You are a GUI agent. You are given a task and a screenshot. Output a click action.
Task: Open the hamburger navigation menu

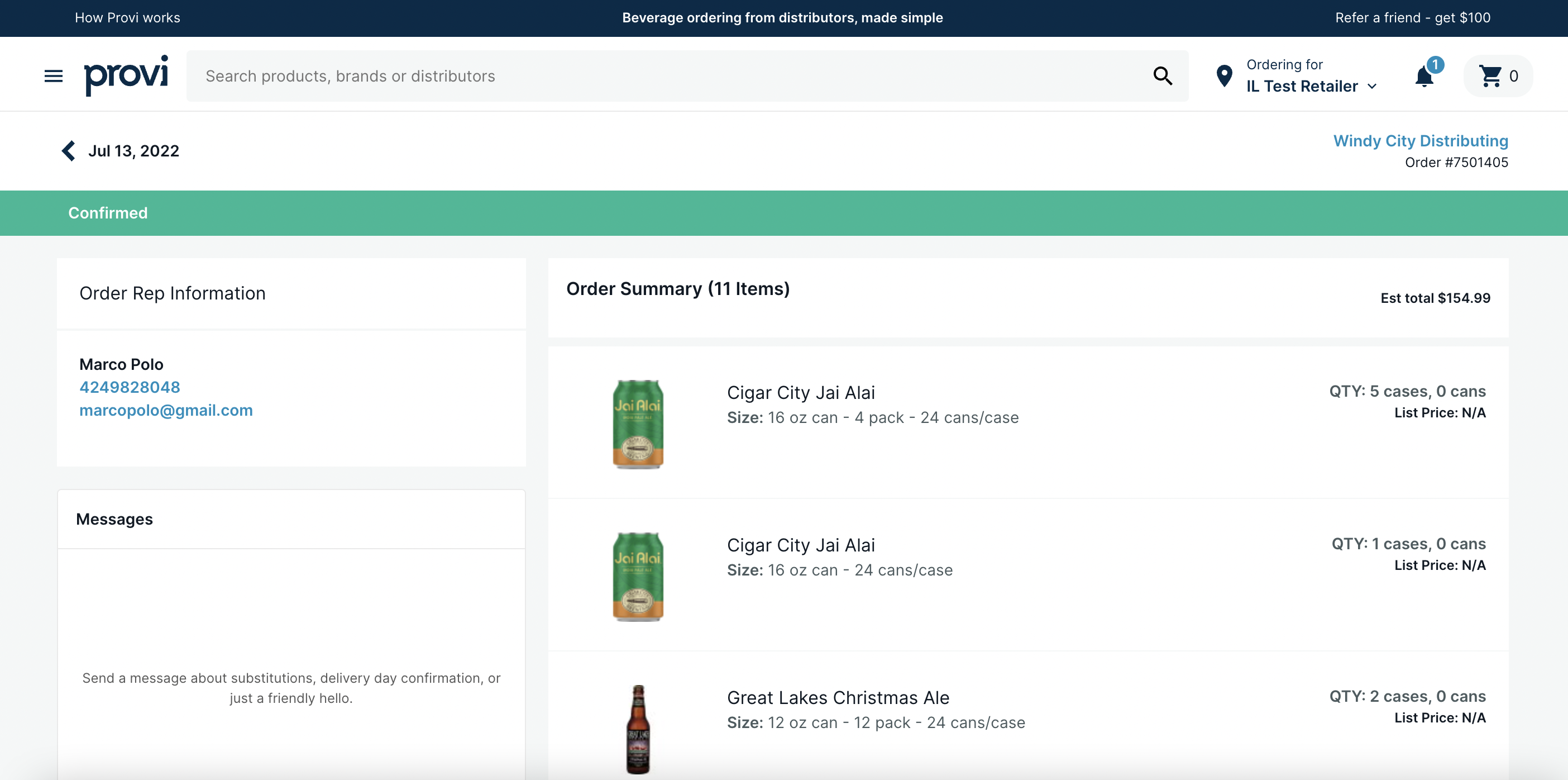[x=54, y=76]
